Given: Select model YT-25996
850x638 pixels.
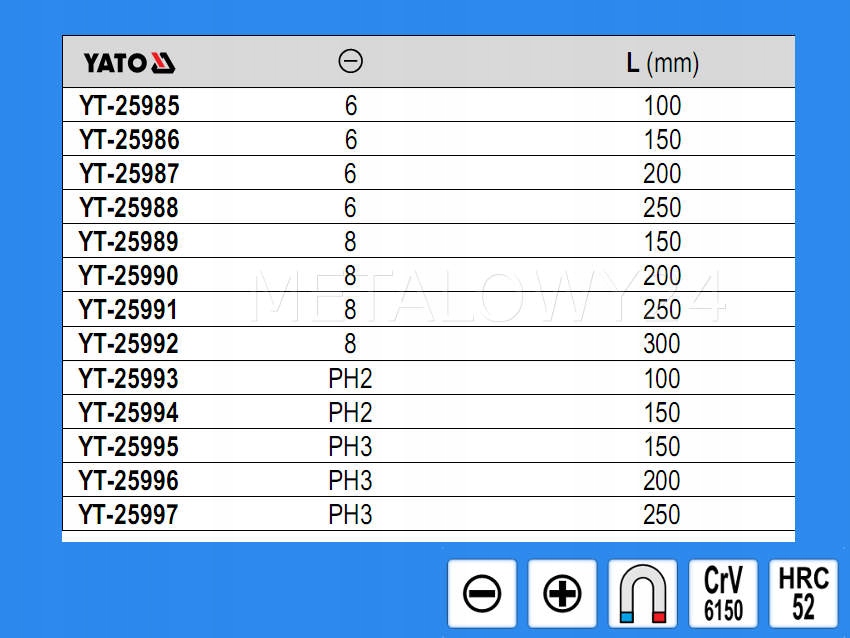Looking at the screenshot, I should (129, 481).
